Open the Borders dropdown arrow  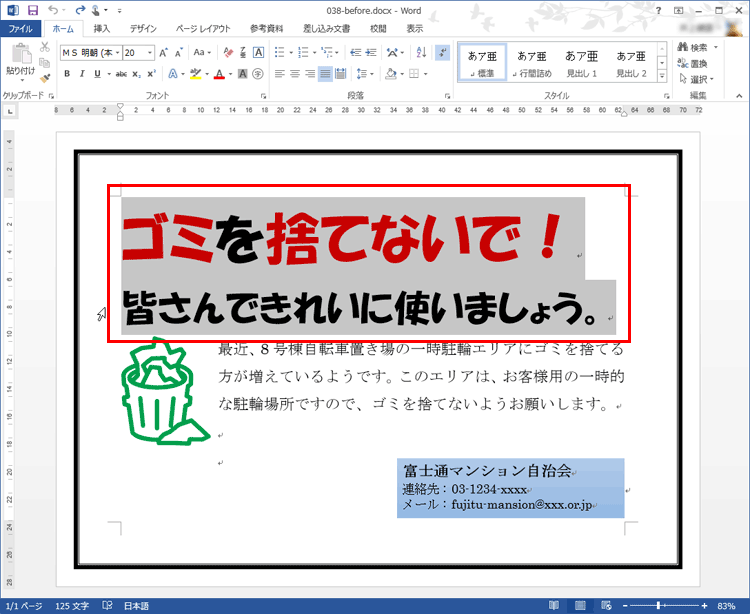click(x=425, y=74)
